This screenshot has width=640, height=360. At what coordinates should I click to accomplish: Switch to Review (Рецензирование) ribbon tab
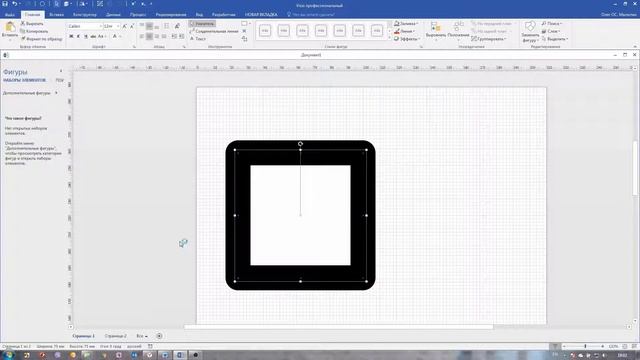[171, 14]
